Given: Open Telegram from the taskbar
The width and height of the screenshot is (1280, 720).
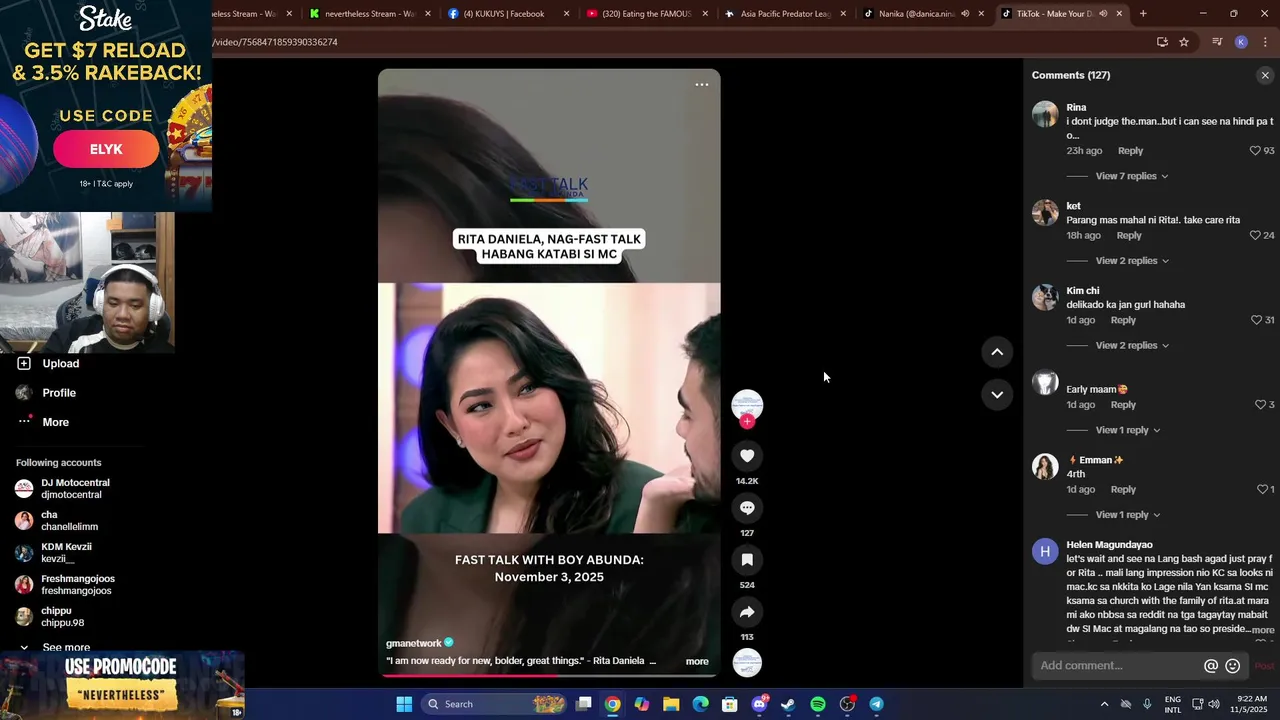Looking at the screenshot, I should [x=876, y=704].
